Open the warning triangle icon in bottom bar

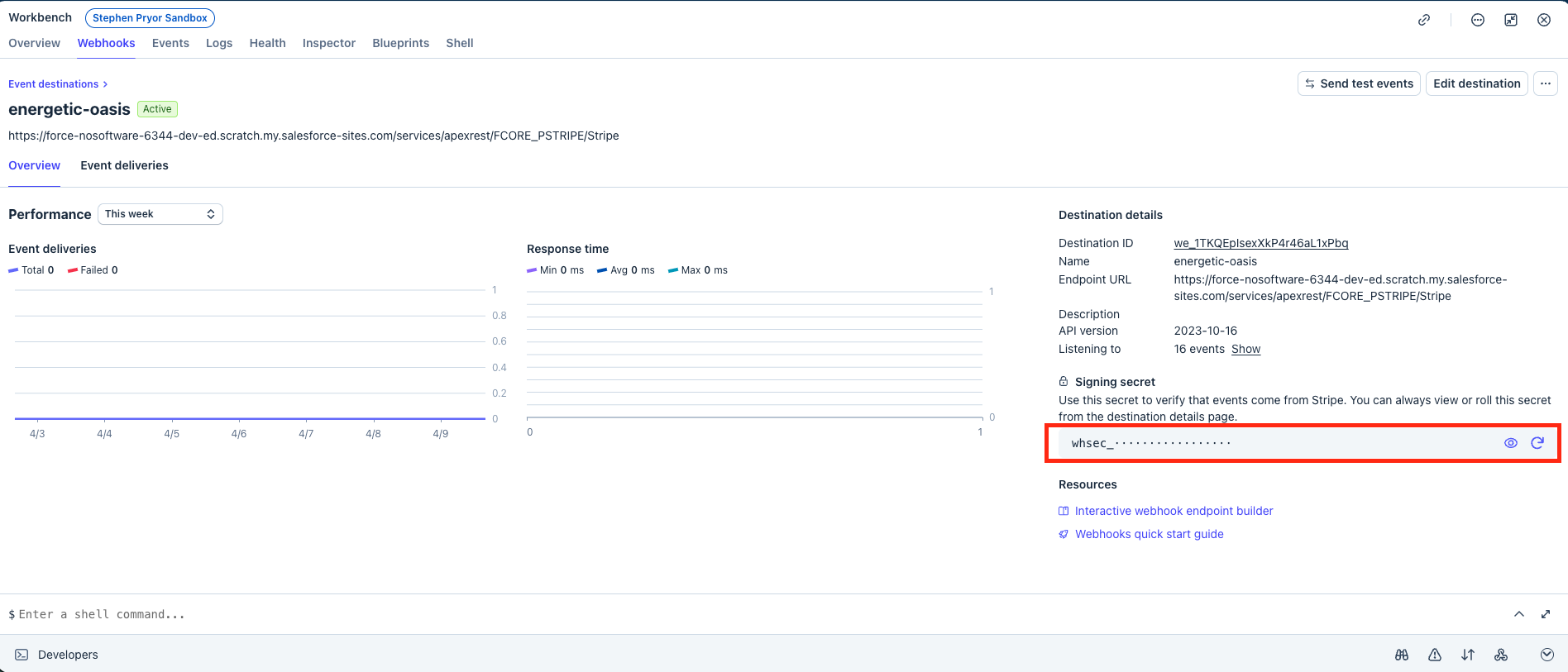[1435, 655]
